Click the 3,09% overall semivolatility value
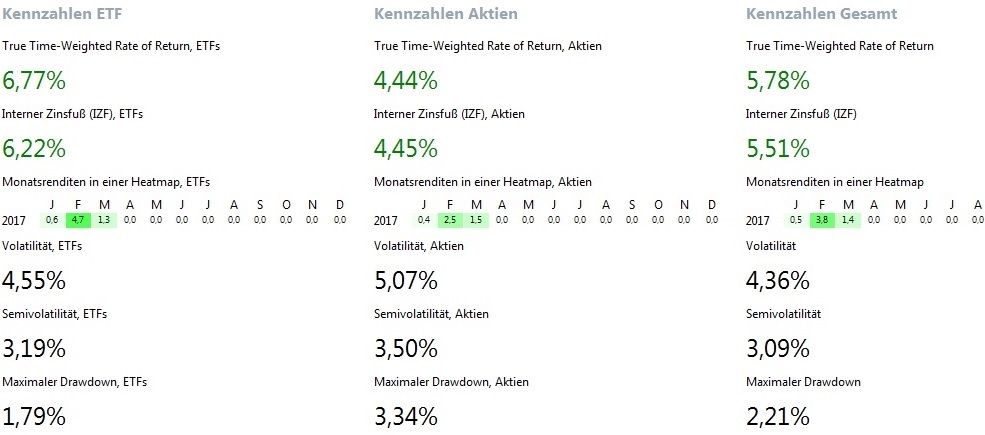This screenshot has height=435, width=985. [x=778, y=348]
